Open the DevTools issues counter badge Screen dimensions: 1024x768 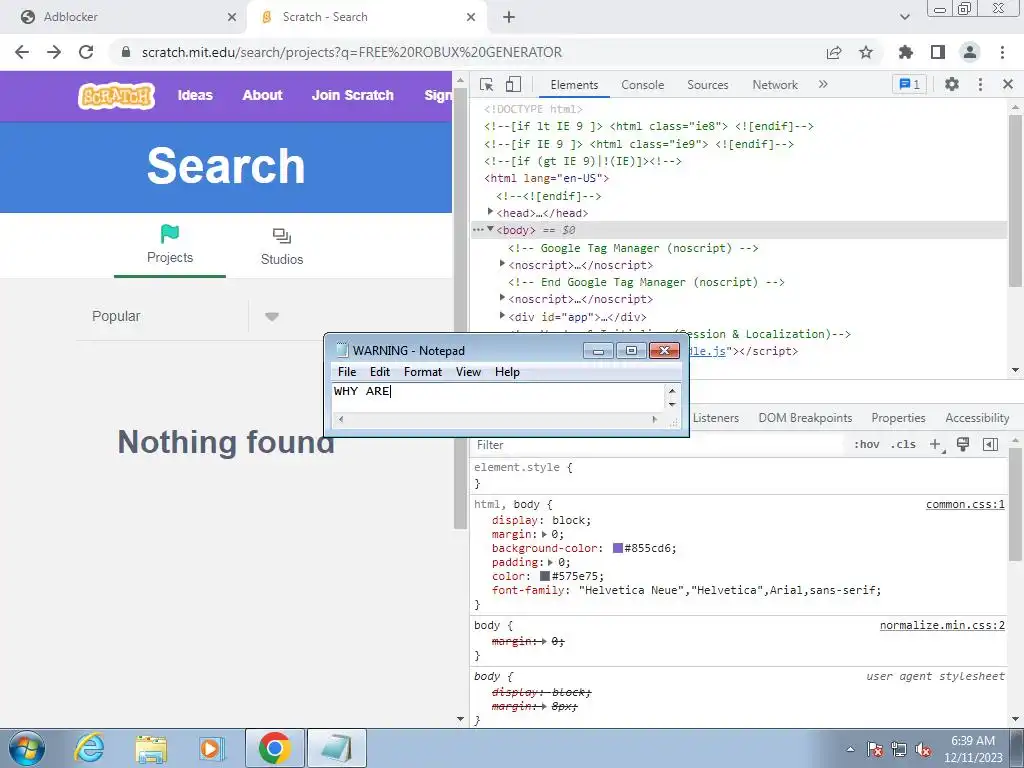click(x=909, y=84)
